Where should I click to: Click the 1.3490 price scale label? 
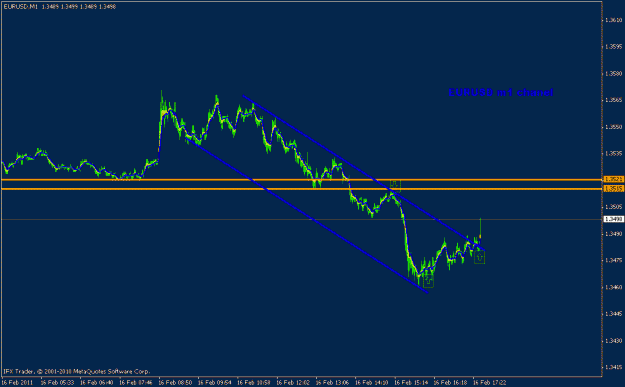(614, 234)
